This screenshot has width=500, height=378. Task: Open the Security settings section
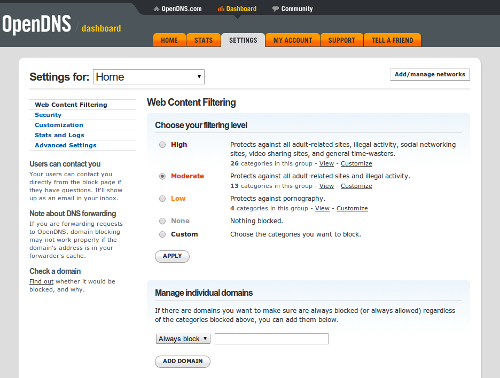click(48, 115)
